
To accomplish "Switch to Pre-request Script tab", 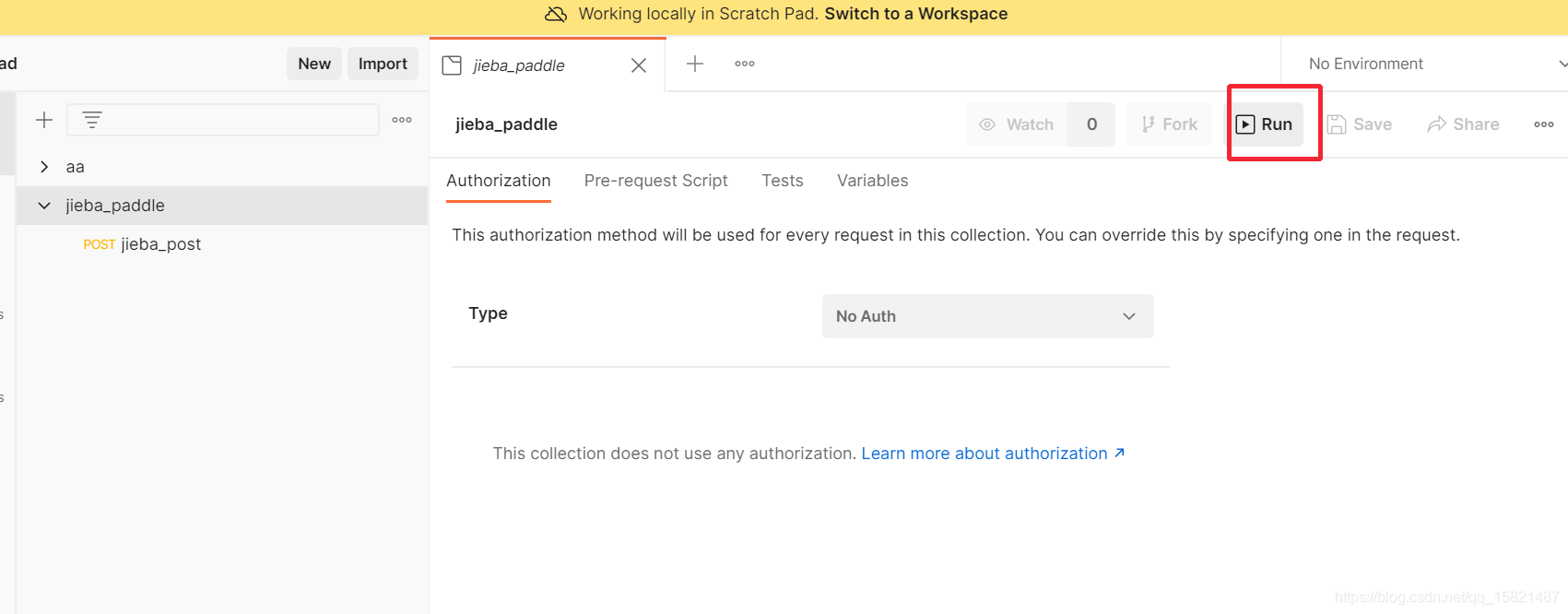I will [656, 181].
